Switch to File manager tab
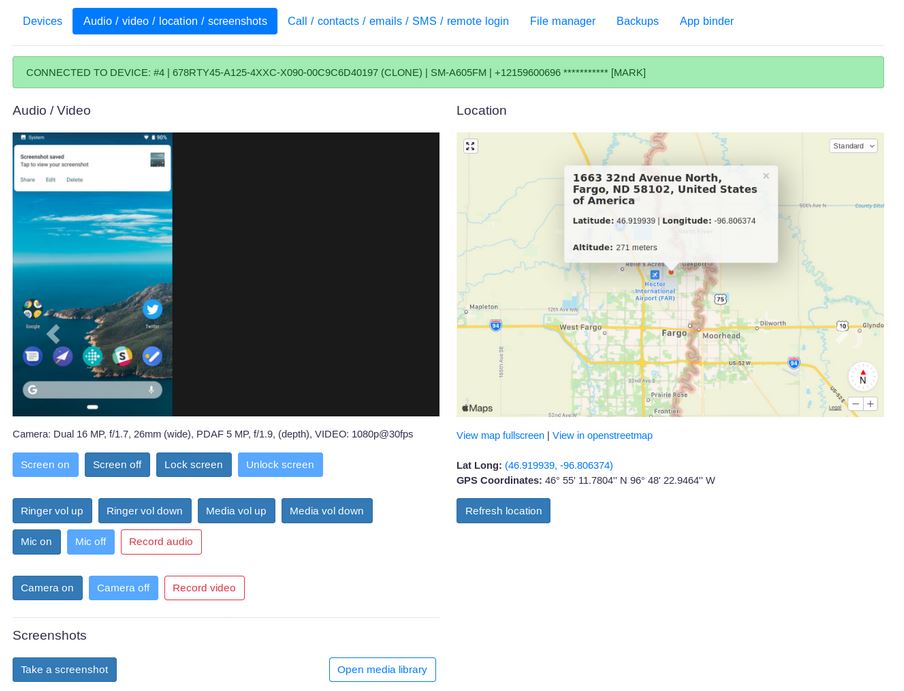 tap(562, 21)
